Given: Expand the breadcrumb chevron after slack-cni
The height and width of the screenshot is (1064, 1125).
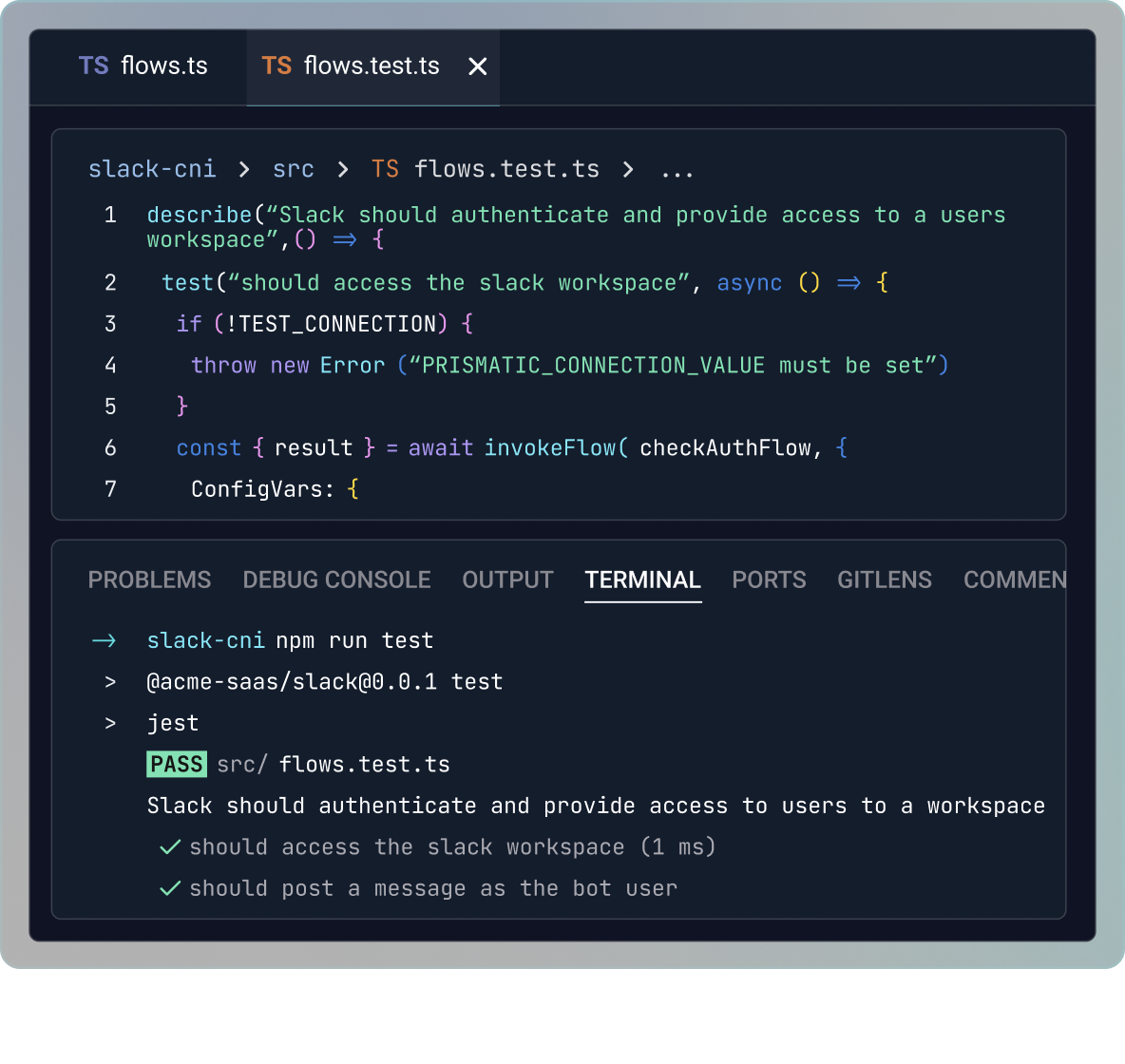Looking at the screenshot, I should [x=244, y=169].
